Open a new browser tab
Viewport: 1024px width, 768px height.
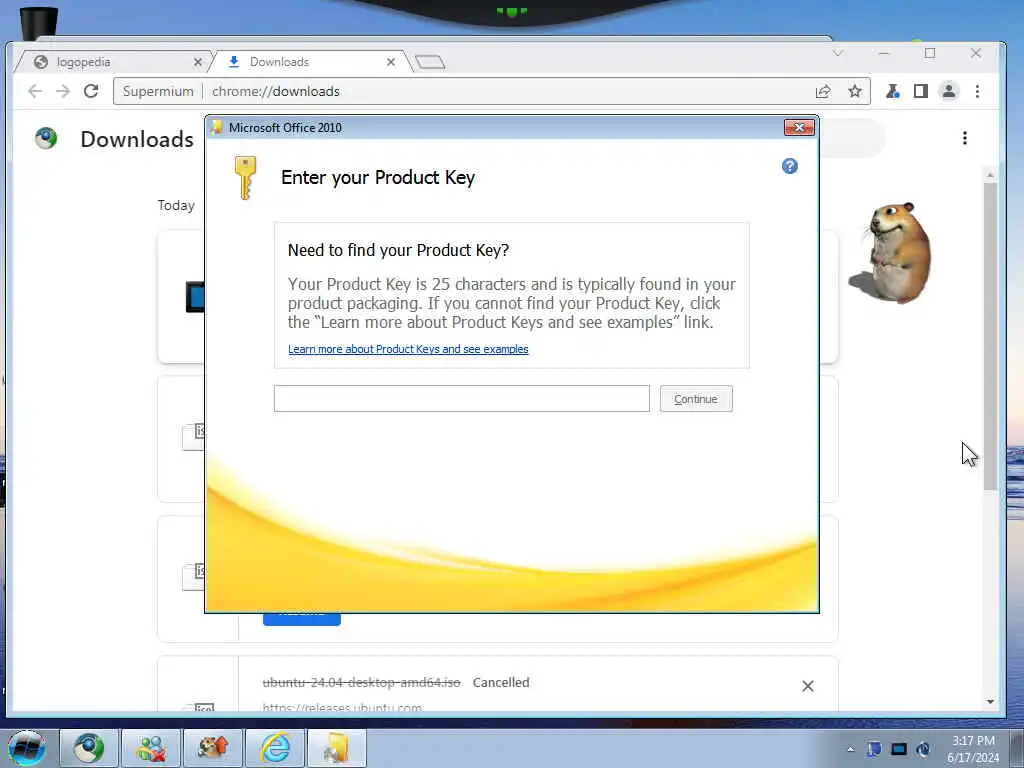pos(430,62)
